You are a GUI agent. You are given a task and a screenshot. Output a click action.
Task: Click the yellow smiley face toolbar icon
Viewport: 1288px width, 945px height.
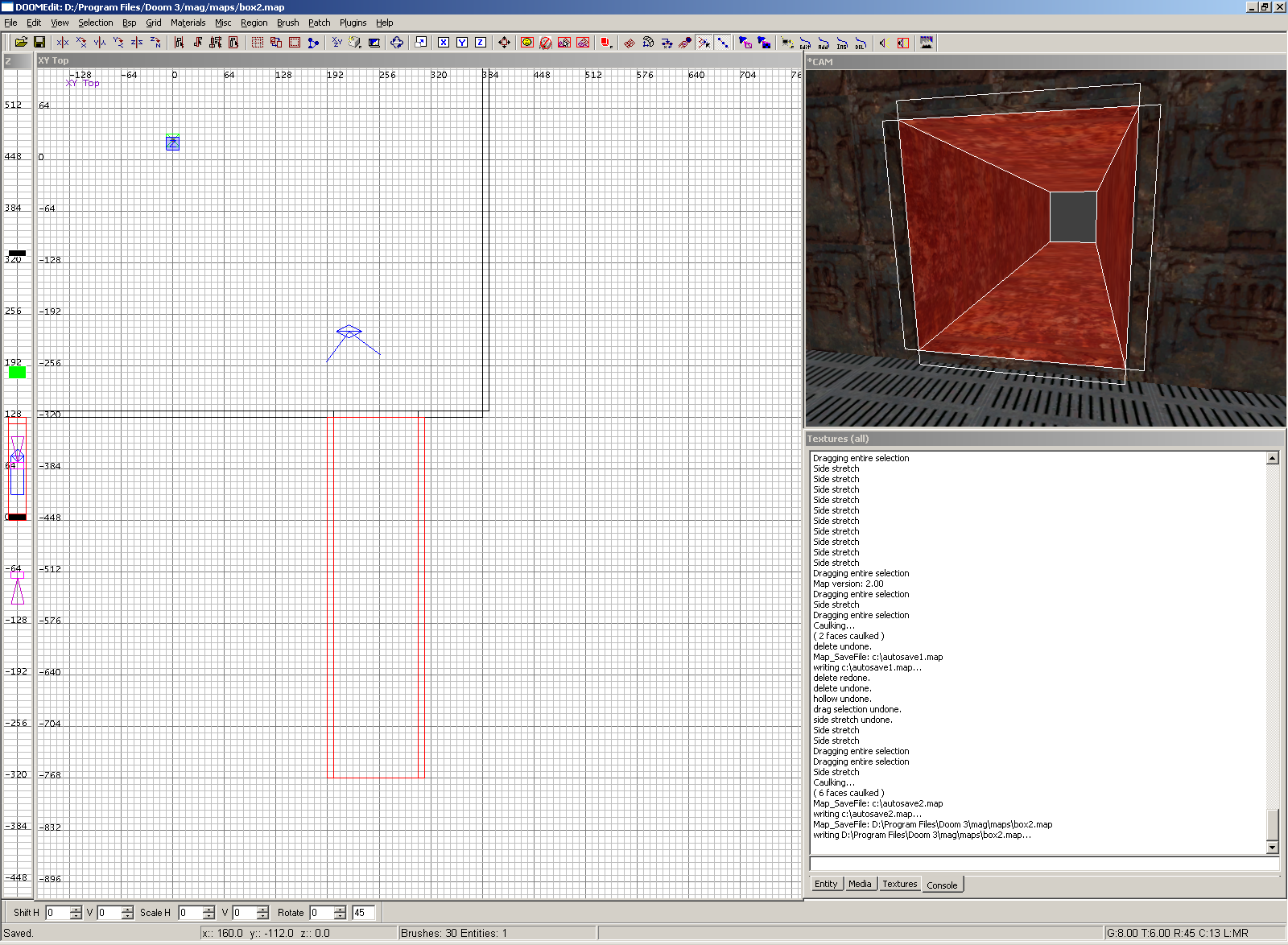pos(527,43)
